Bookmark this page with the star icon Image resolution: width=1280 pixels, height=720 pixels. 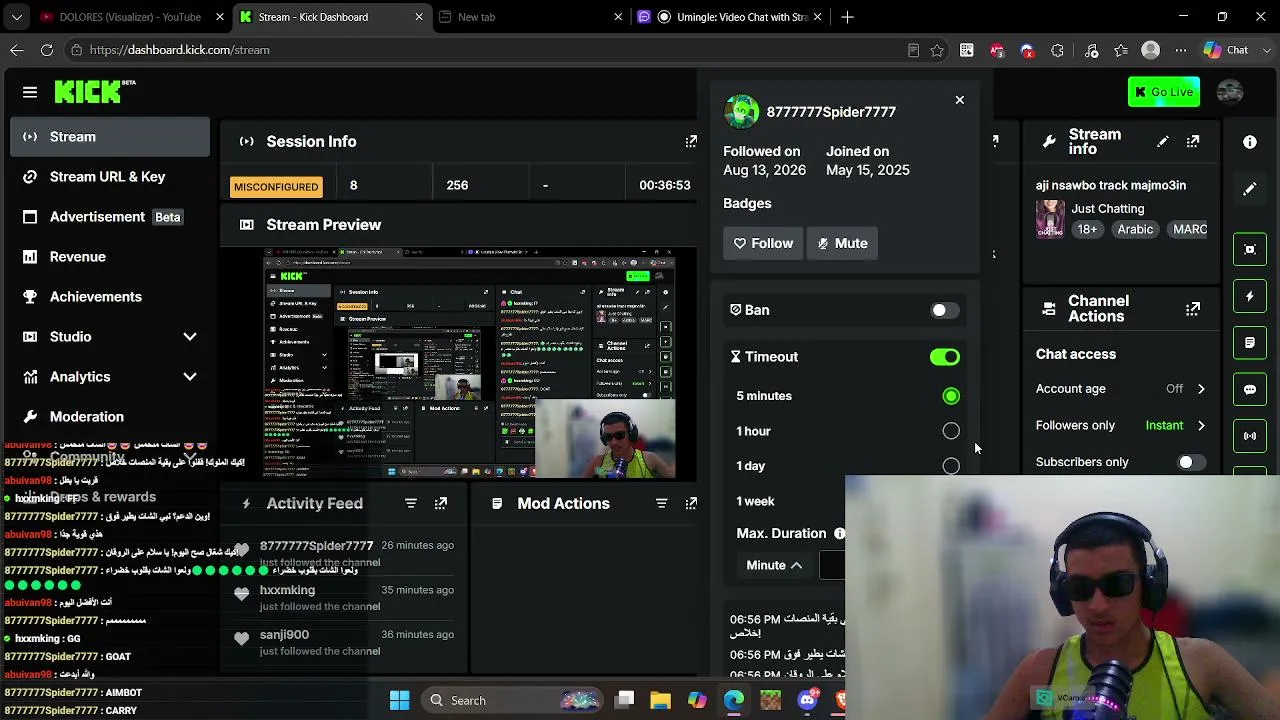point(937,50)
